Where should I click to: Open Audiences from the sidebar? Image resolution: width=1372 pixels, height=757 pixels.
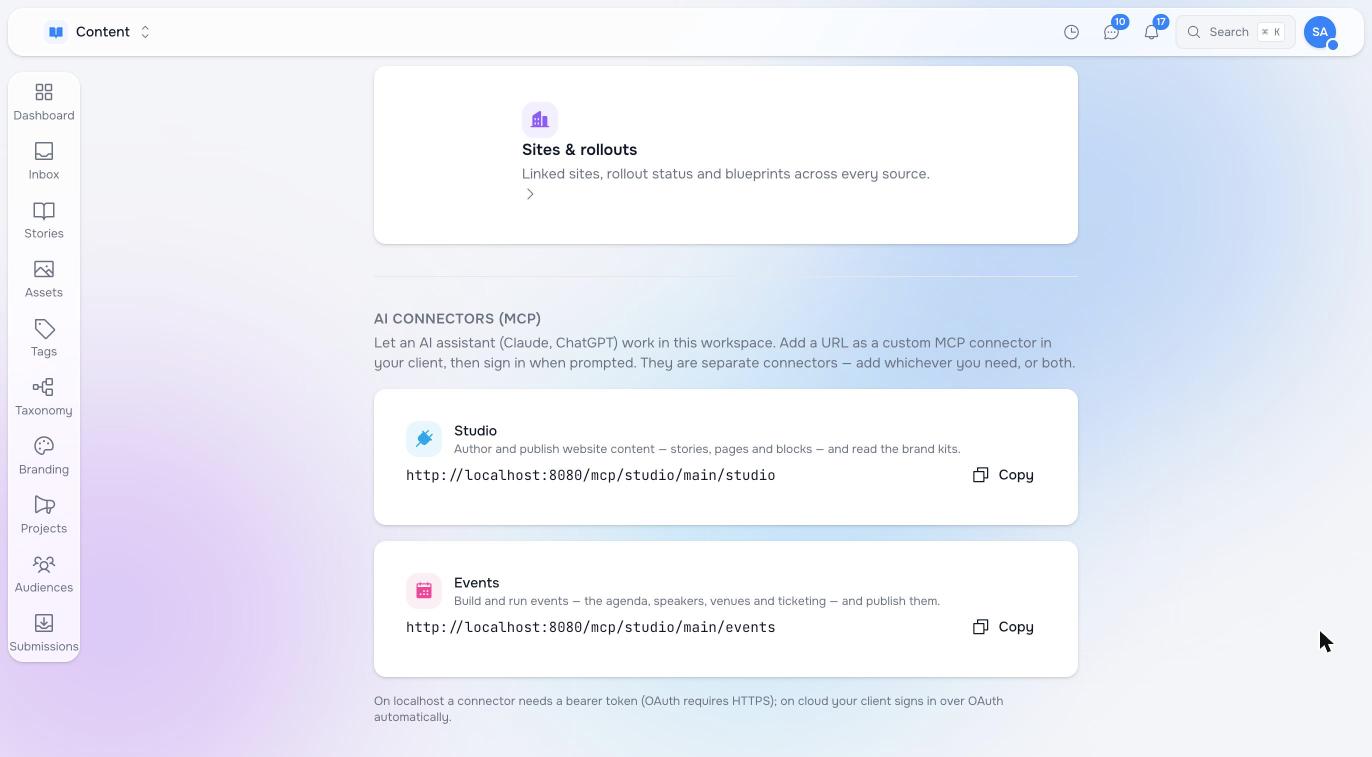(x=44, y=575)
